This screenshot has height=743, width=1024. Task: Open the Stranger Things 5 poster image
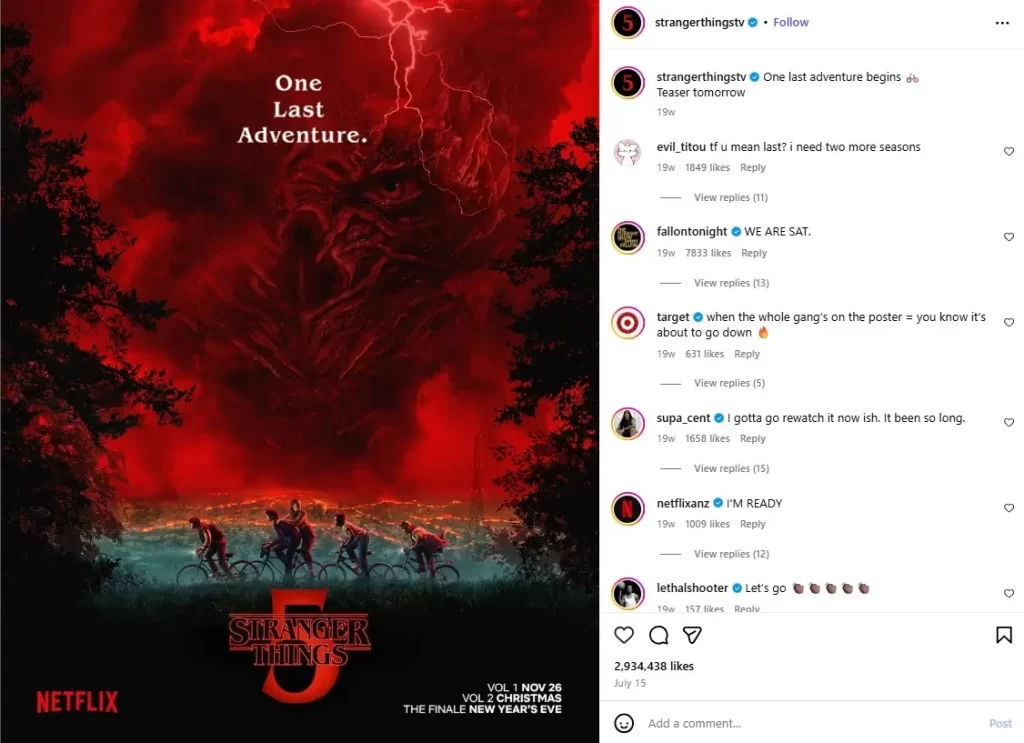[x=300, y=372]
